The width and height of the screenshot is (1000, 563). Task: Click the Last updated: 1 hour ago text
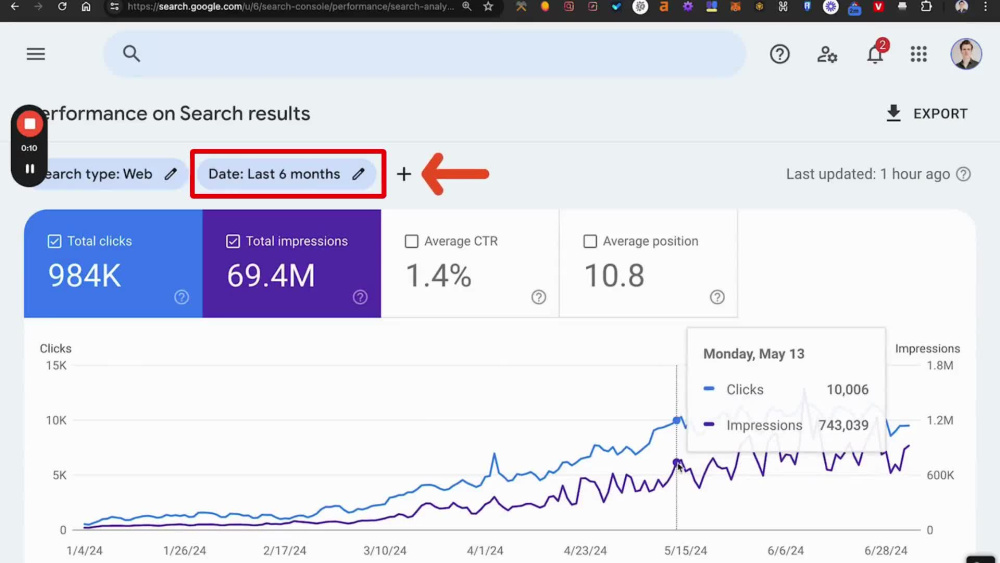pos(868,174)
